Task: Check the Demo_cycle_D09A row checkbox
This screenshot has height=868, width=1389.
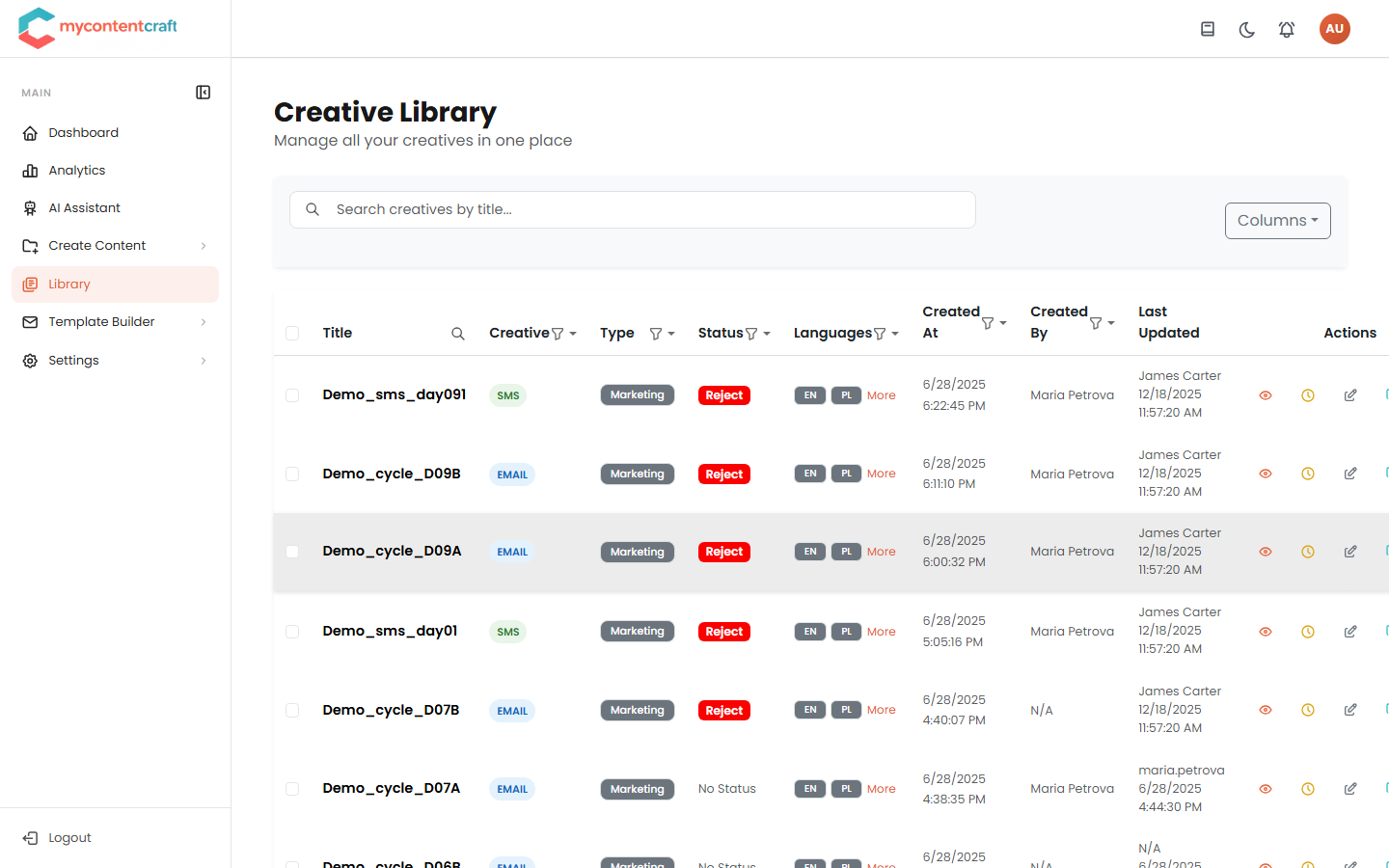Action: [x=292, y=552]
